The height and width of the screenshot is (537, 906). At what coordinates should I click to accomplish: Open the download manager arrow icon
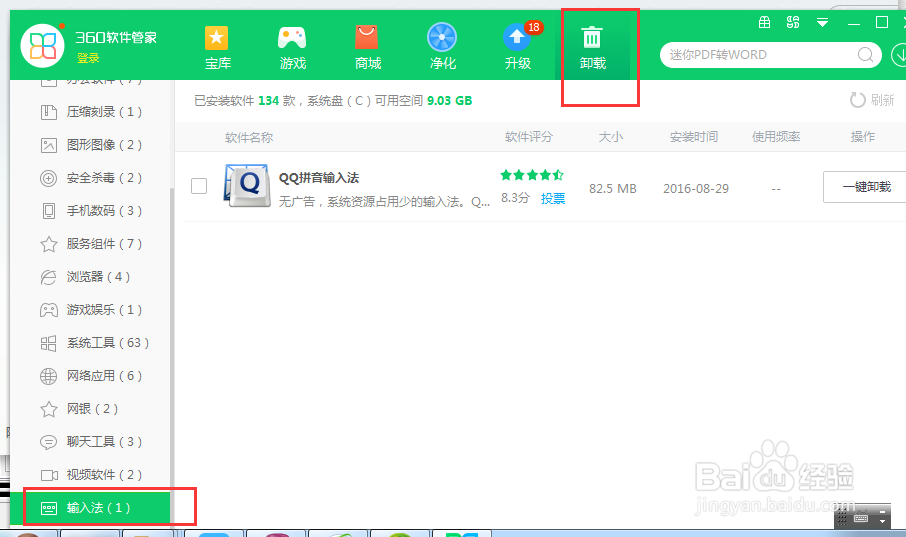(898, 55)
